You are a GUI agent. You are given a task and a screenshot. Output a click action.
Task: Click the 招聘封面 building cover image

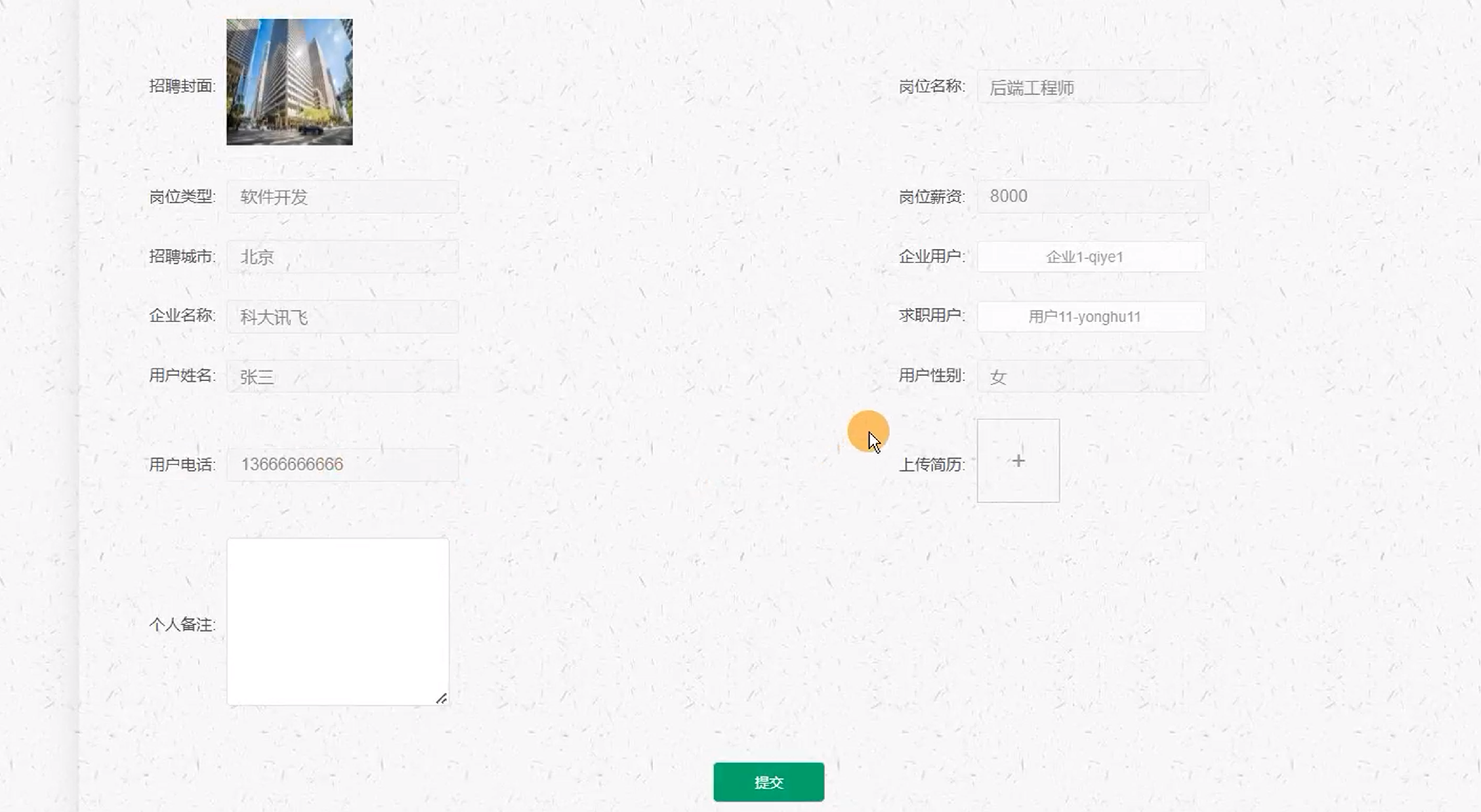point(289,82)
